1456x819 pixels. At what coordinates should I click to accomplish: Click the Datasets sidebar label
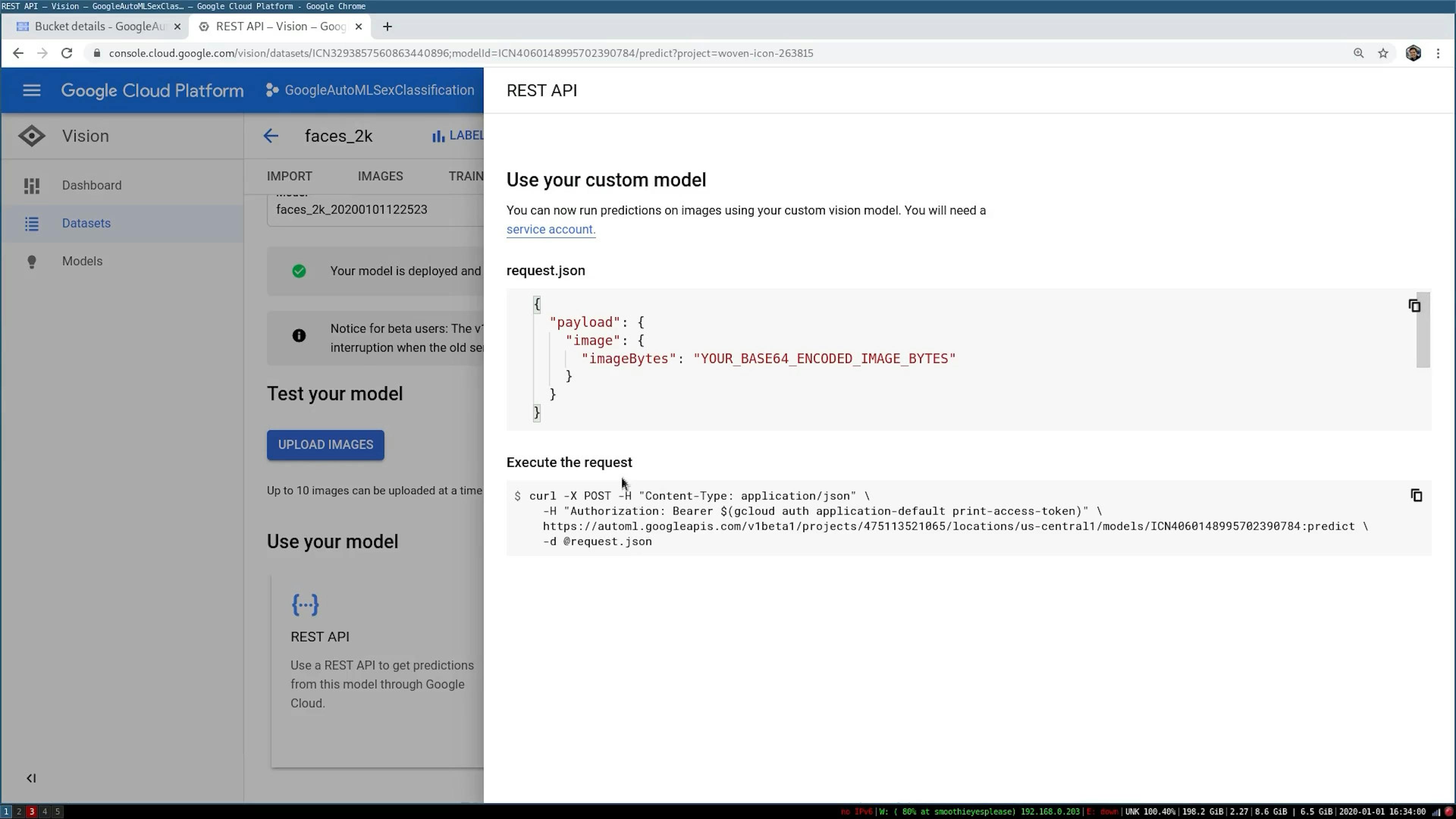(86, 223)
